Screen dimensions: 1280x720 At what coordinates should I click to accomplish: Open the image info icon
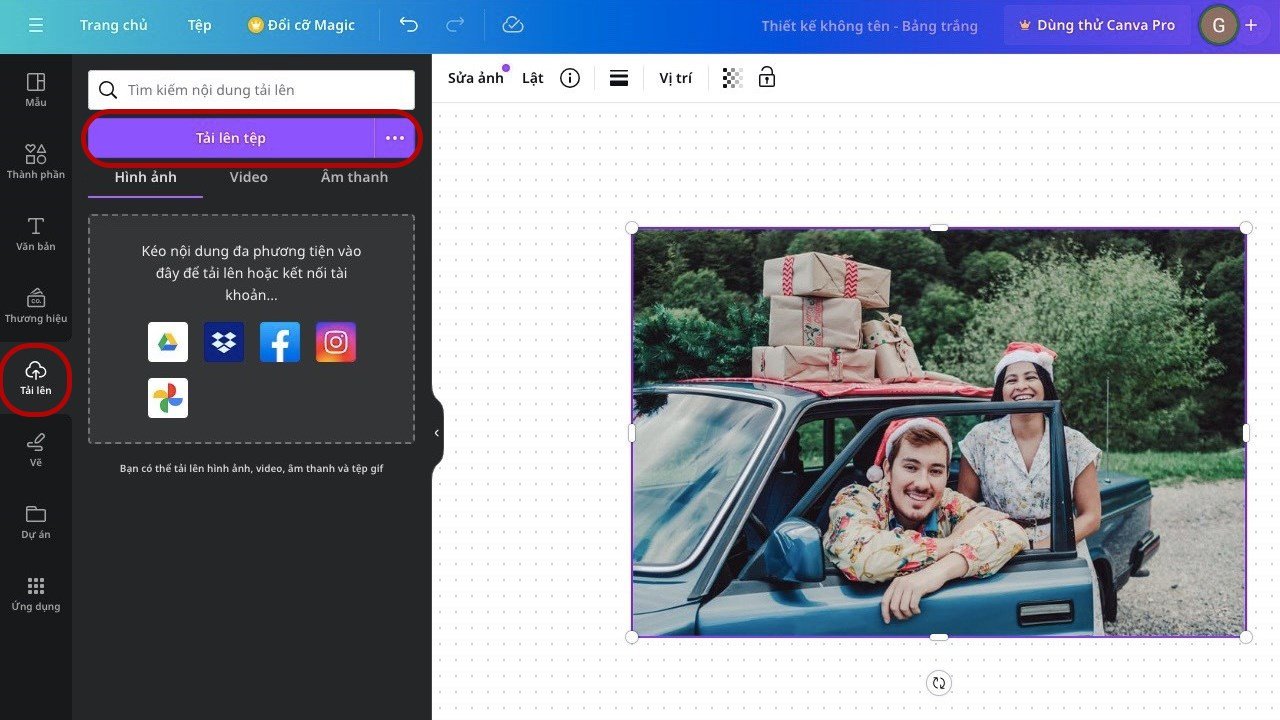(x=570, y=78)
